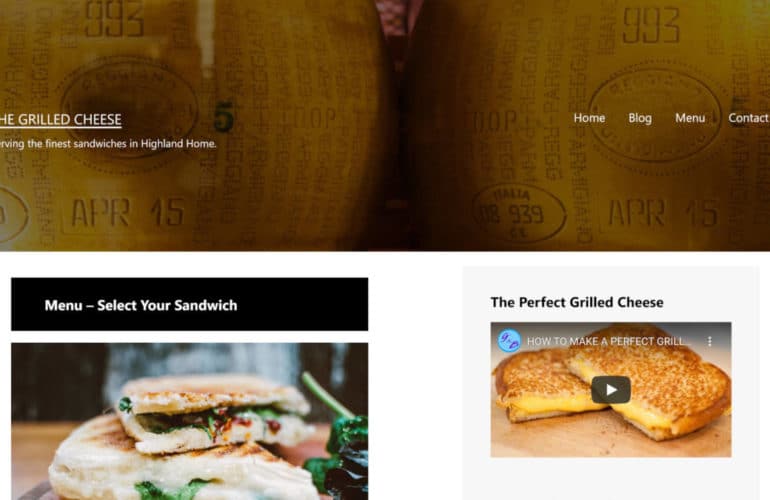
Task: Play the grilled cheese YouTube video
Action: (x=610, y=389)
